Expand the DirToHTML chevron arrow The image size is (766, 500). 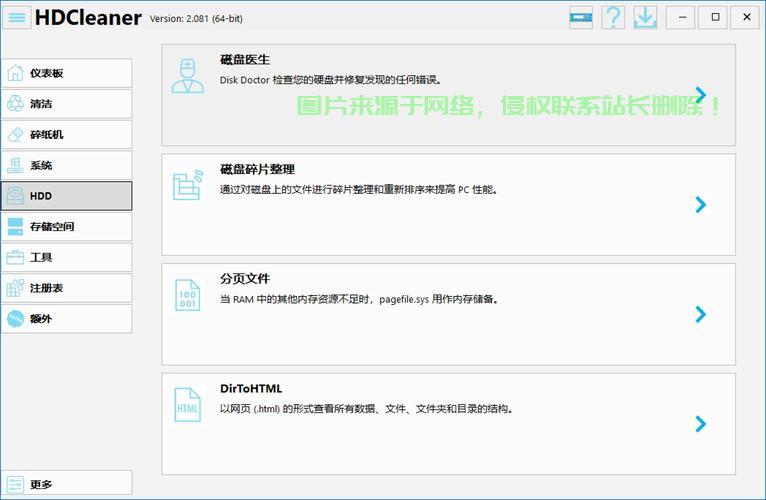(701, 424)
